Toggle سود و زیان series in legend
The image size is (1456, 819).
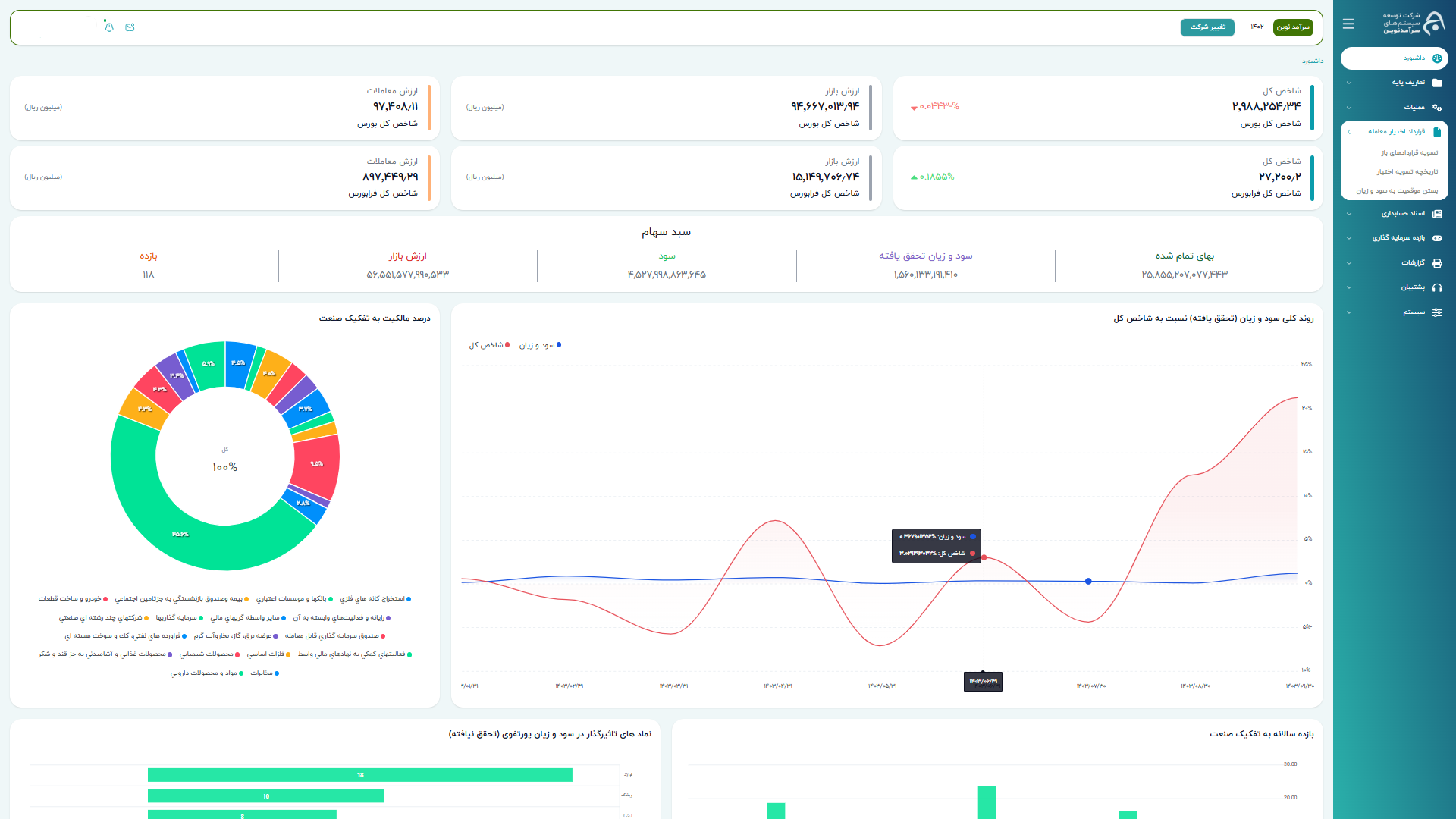pos(540,345)
